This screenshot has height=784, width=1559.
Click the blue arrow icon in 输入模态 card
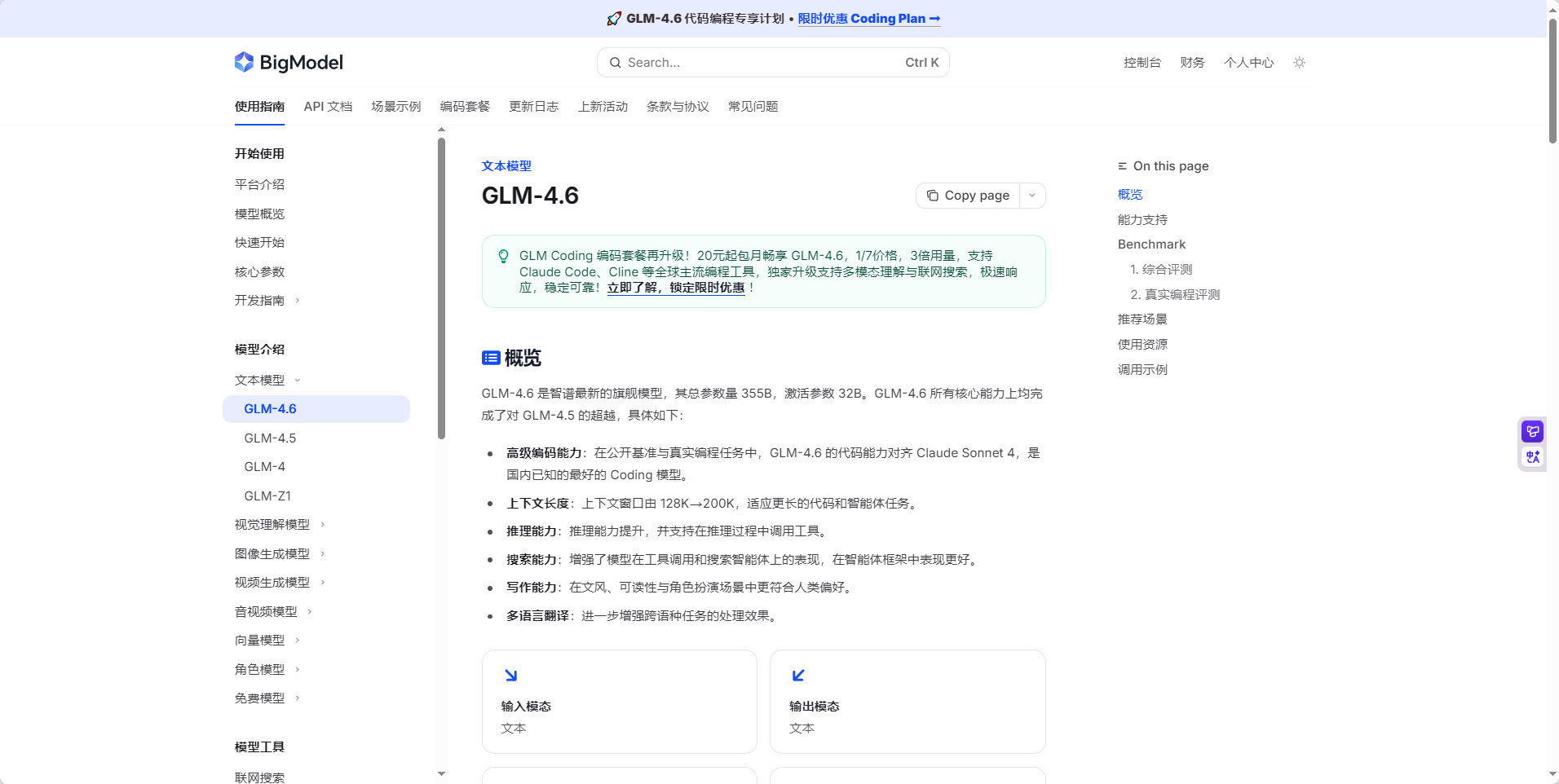click(511, 675)
